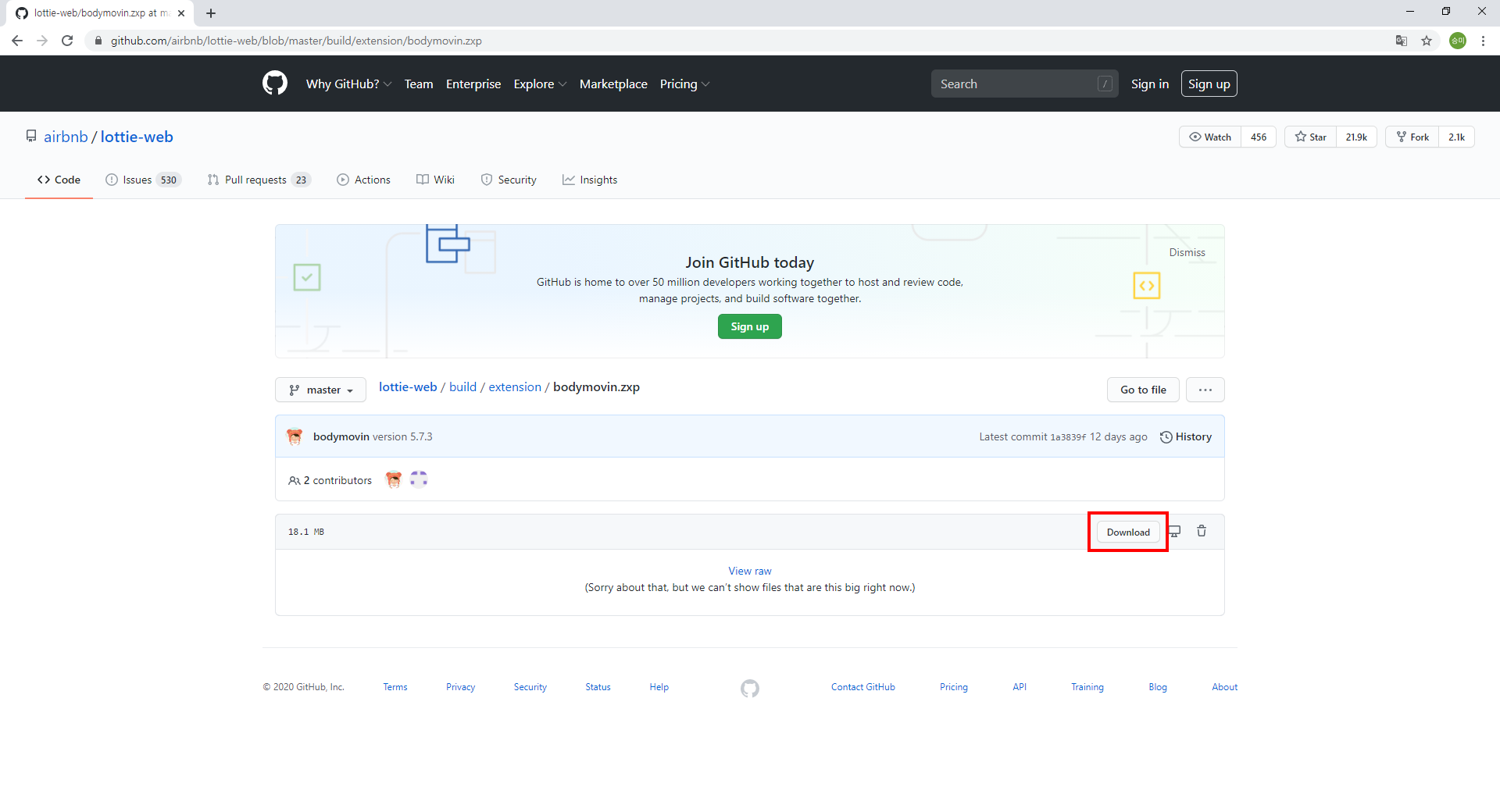This screenshot has height=812, width=1500.
Task: Open Chrome three-dot menu
Action: [1483, 41]
